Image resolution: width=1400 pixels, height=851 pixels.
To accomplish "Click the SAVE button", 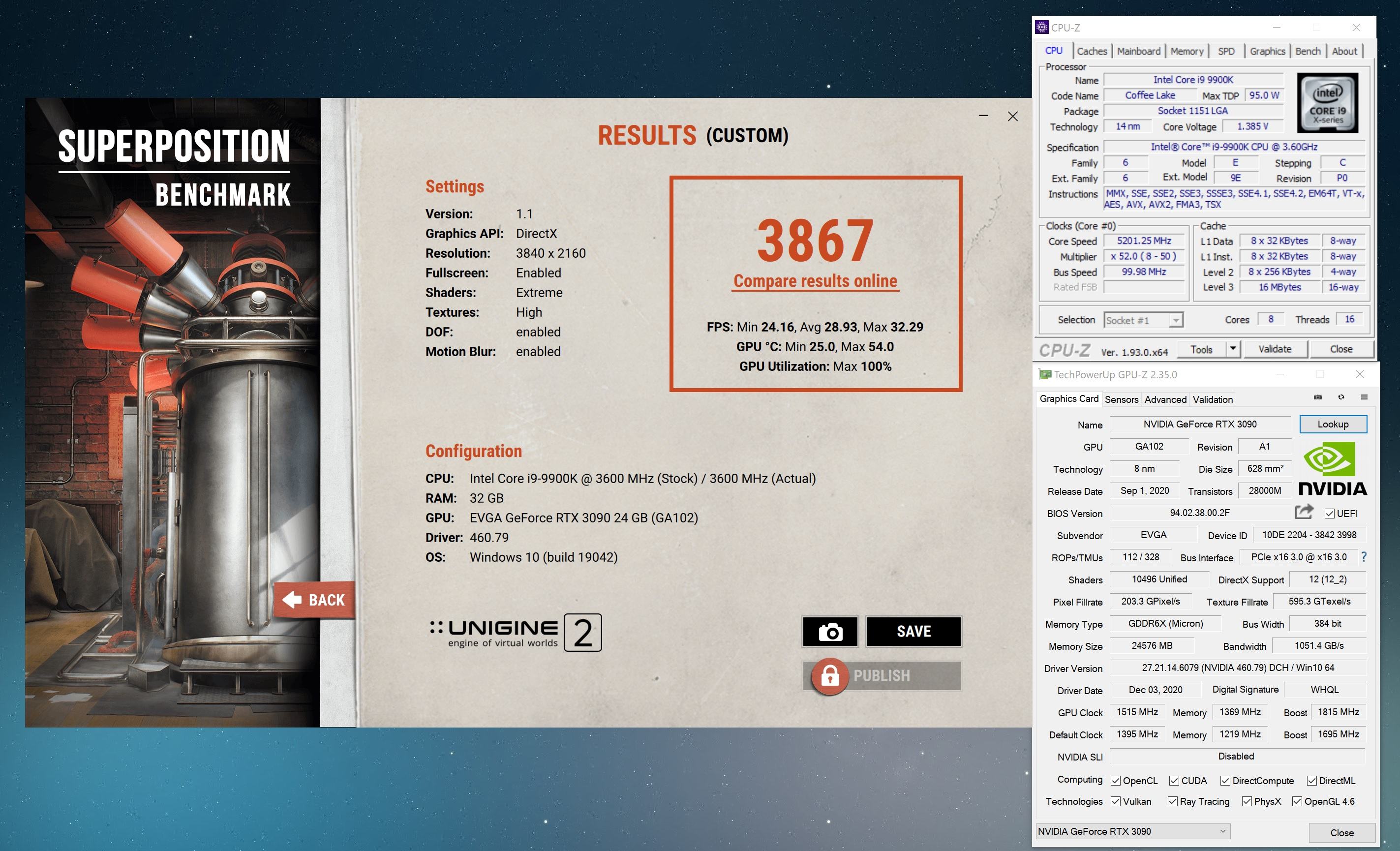I will (913, 632).
